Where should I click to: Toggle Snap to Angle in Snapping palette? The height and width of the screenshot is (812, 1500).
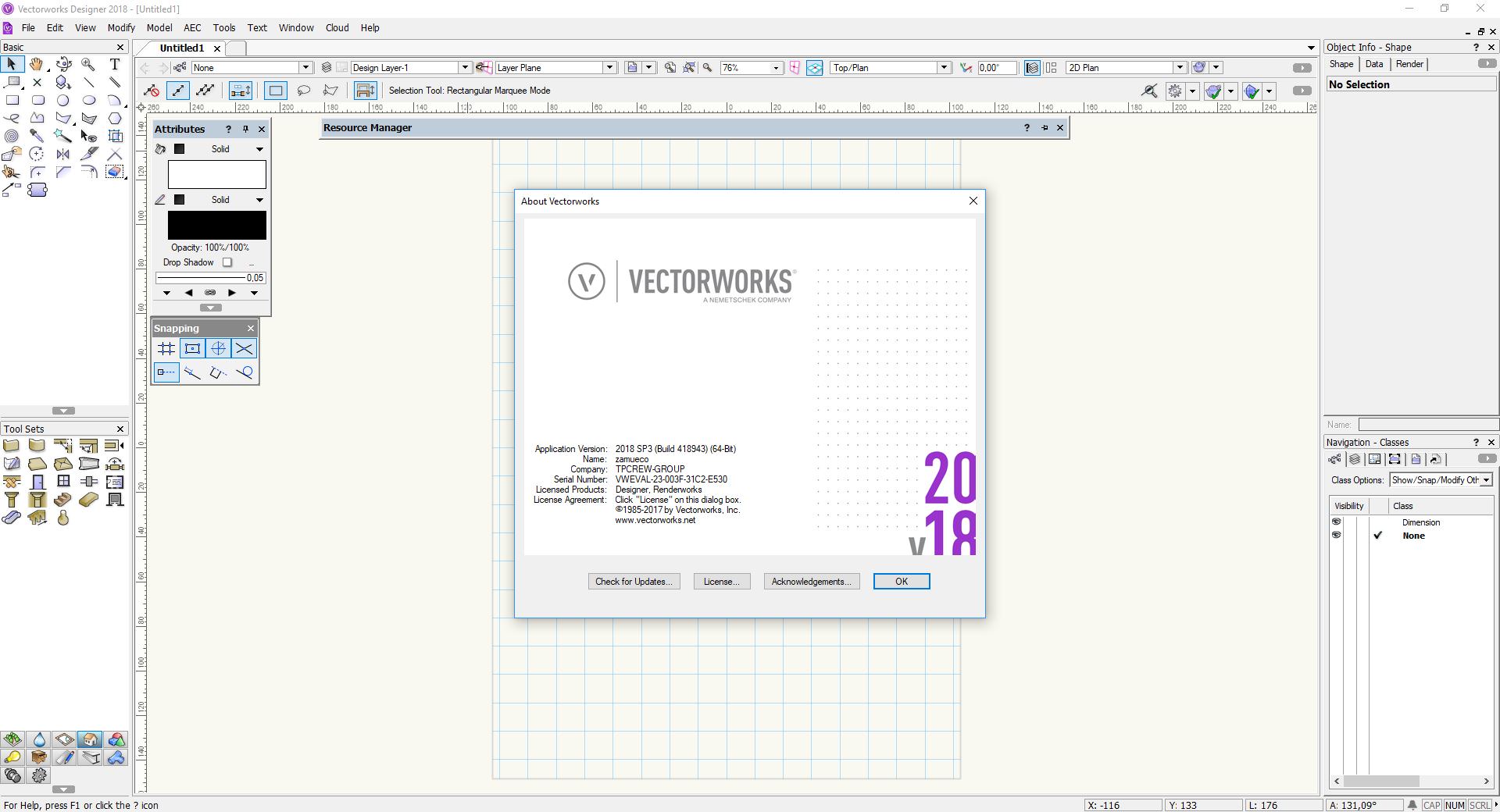(218, 348)
